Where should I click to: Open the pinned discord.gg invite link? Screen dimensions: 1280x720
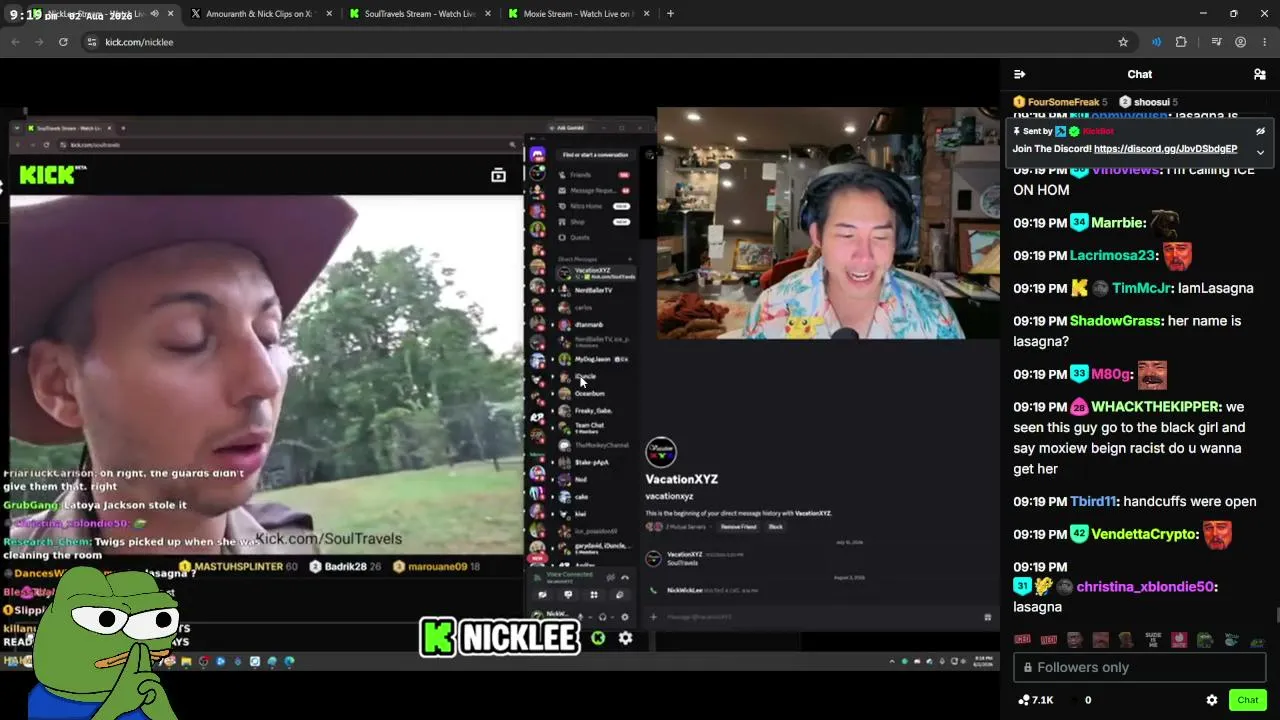[x=1165, y=149]
